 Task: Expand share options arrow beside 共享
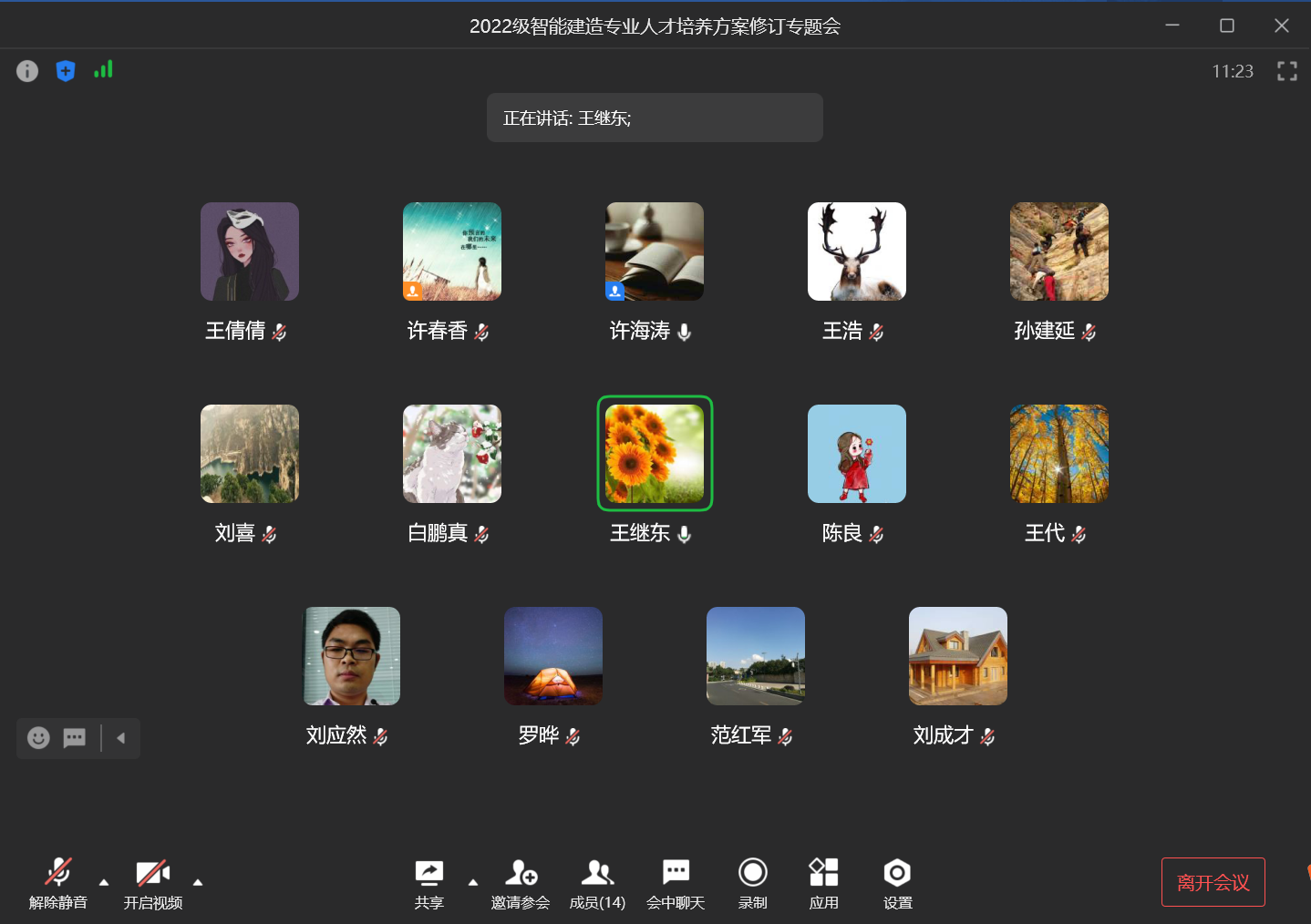click(472, 882)
